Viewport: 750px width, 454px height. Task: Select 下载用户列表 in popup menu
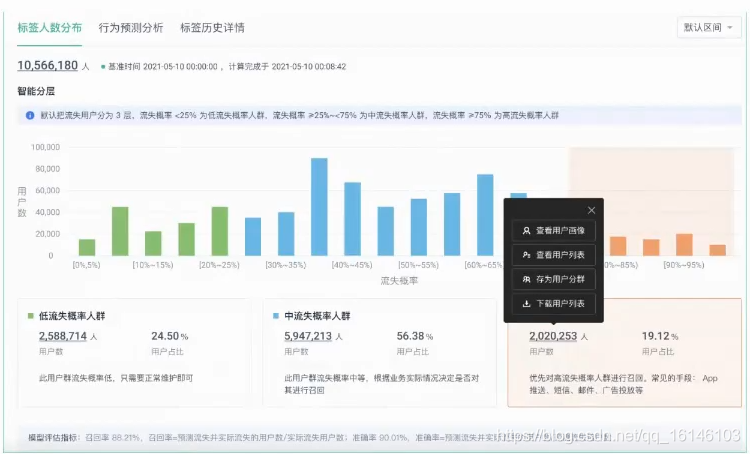pos(553,304)
